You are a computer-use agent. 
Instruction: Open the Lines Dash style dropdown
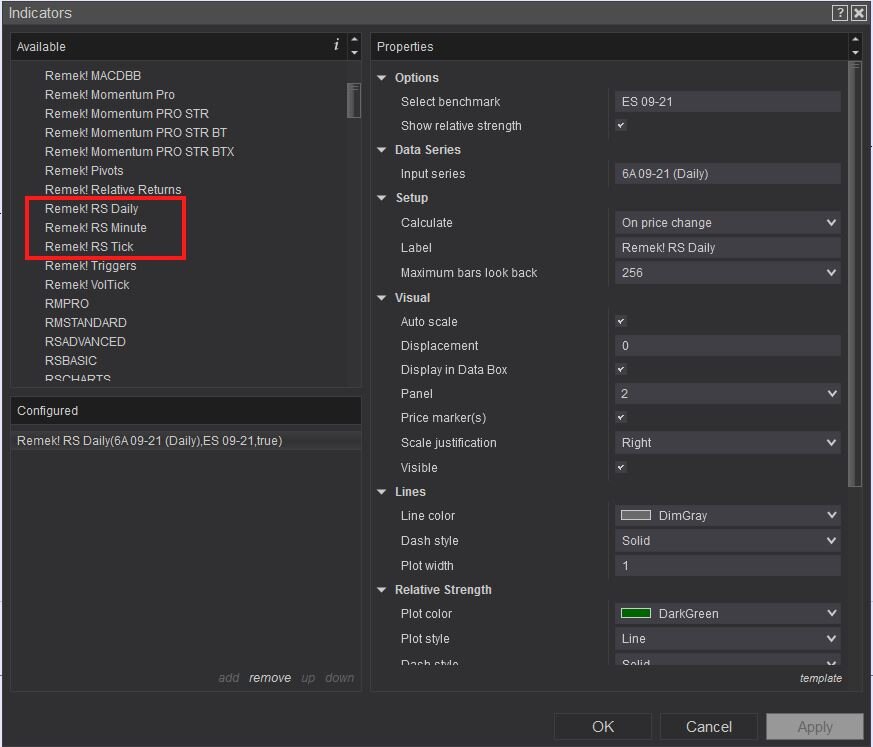tap(728, 540)
